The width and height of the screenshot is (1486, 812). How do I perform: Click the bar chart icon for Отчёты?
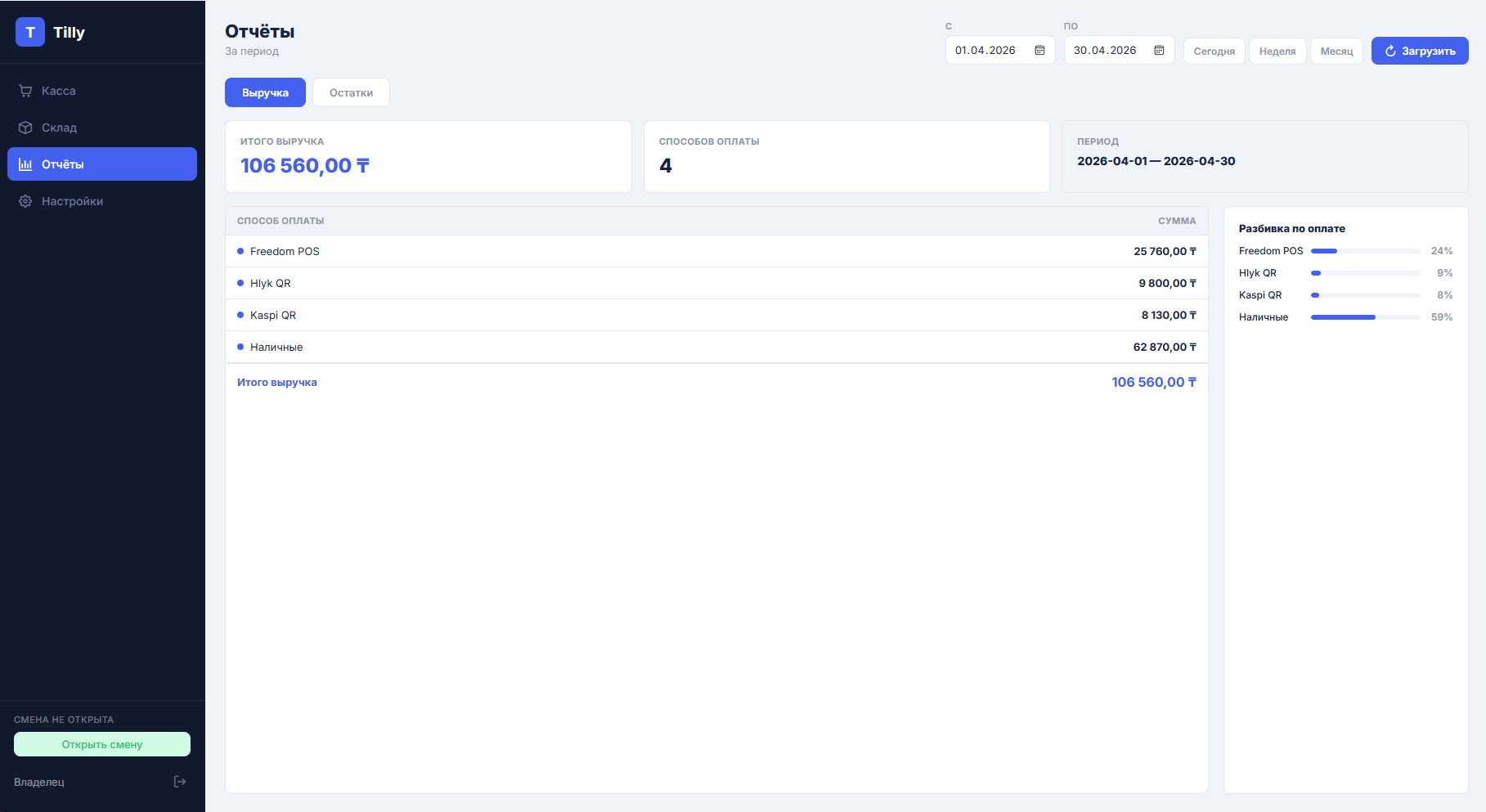pyautogui.click(x=25, y=164)
